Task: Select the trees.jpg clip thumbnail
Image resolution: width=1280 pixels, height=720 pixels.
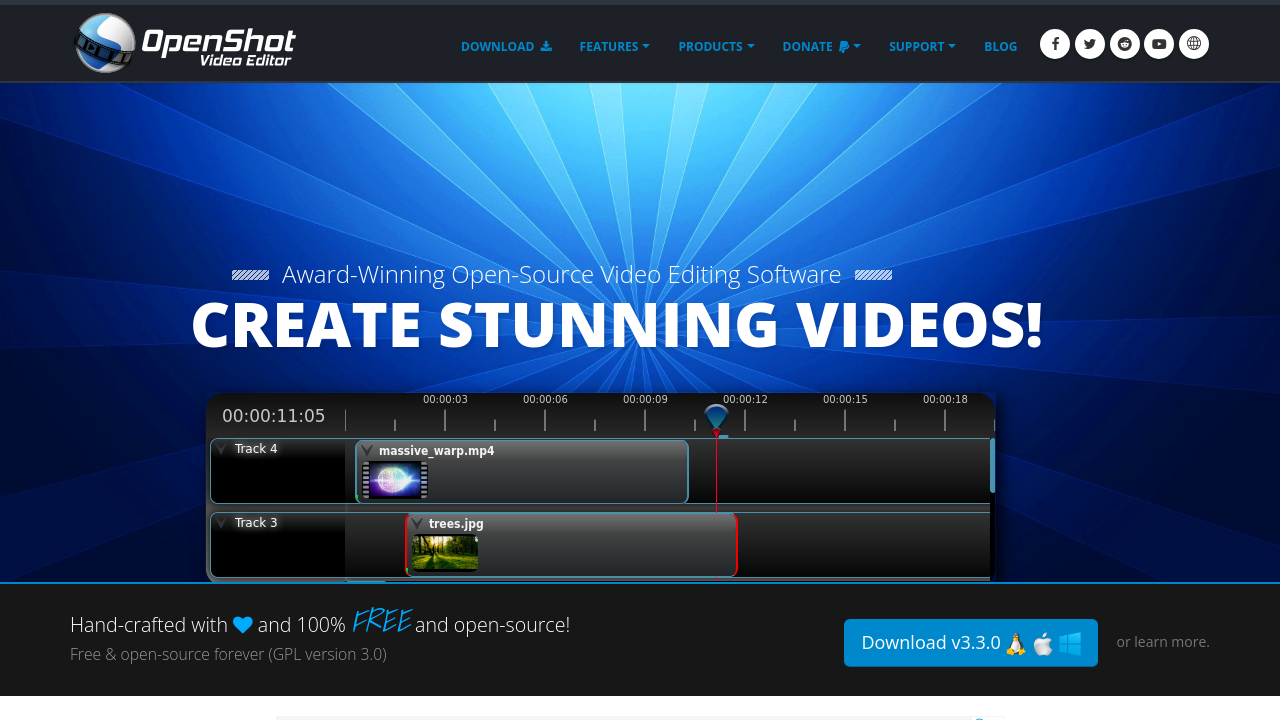Action: tap(445, 553)
